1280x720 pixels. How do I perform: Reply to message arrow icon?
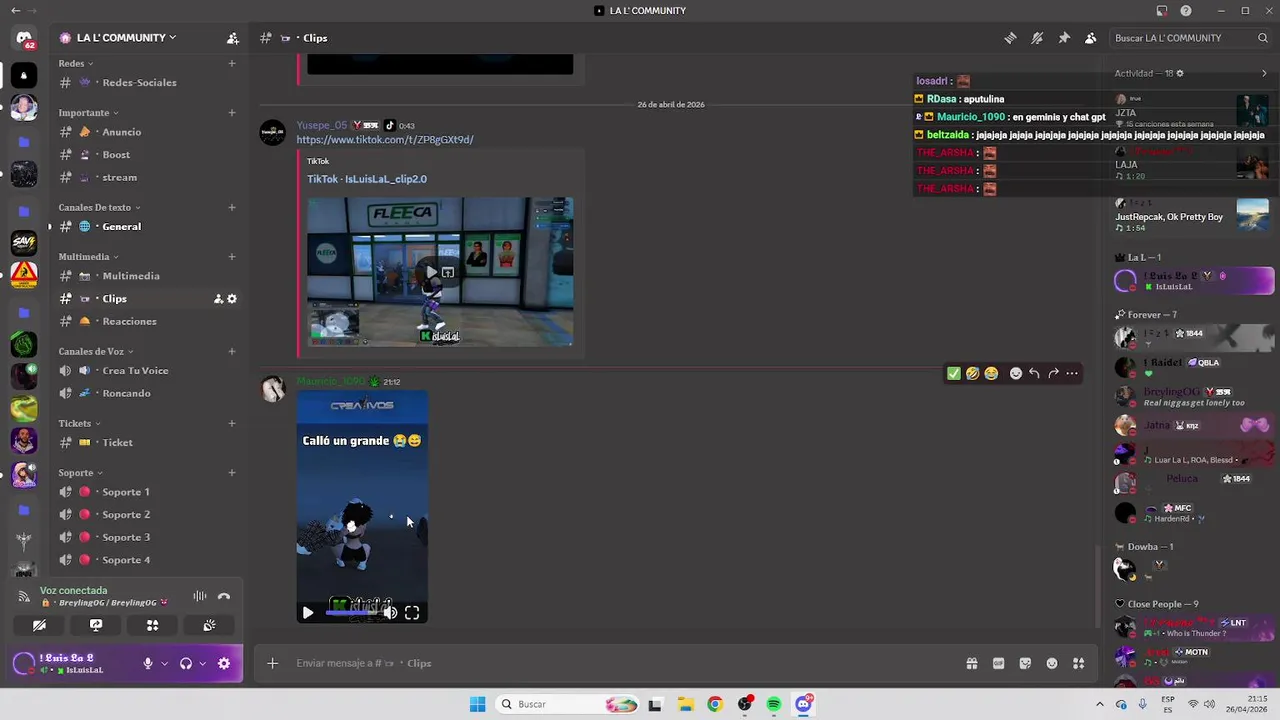[1034, 373]
